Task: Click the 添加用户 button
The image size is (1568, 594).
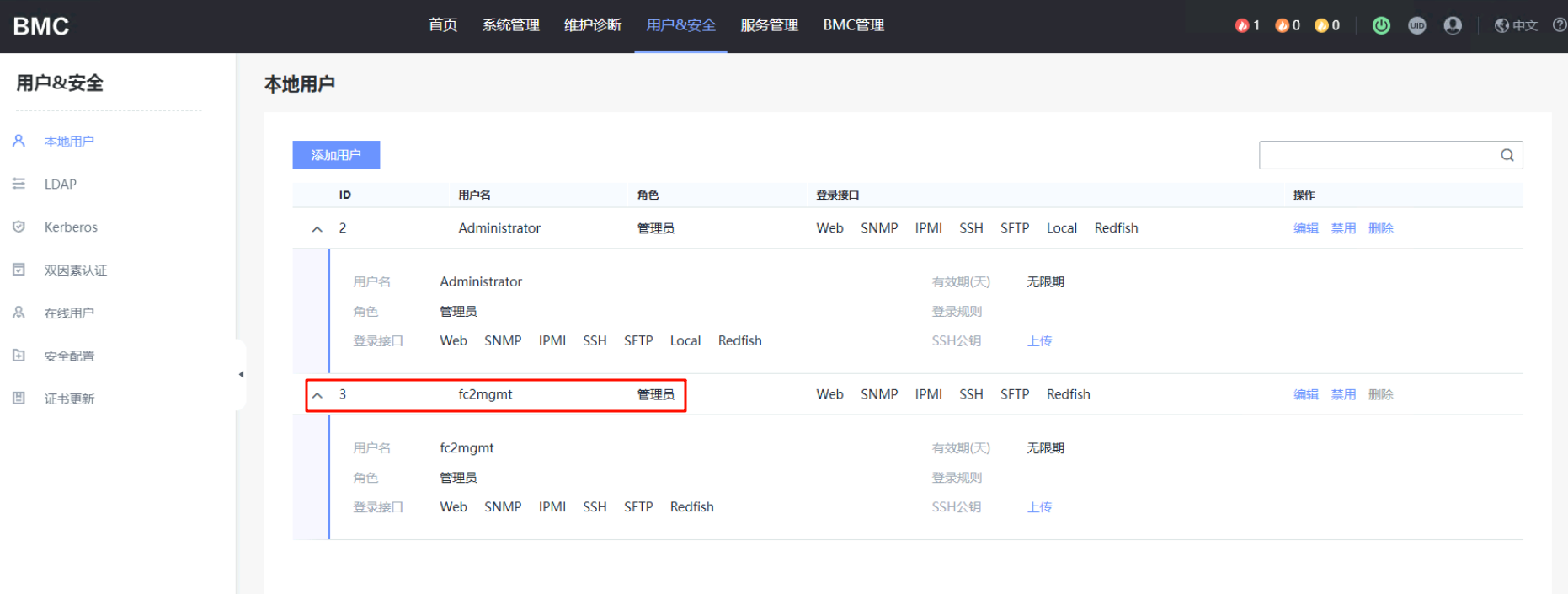Action: (x=336, y=155)
